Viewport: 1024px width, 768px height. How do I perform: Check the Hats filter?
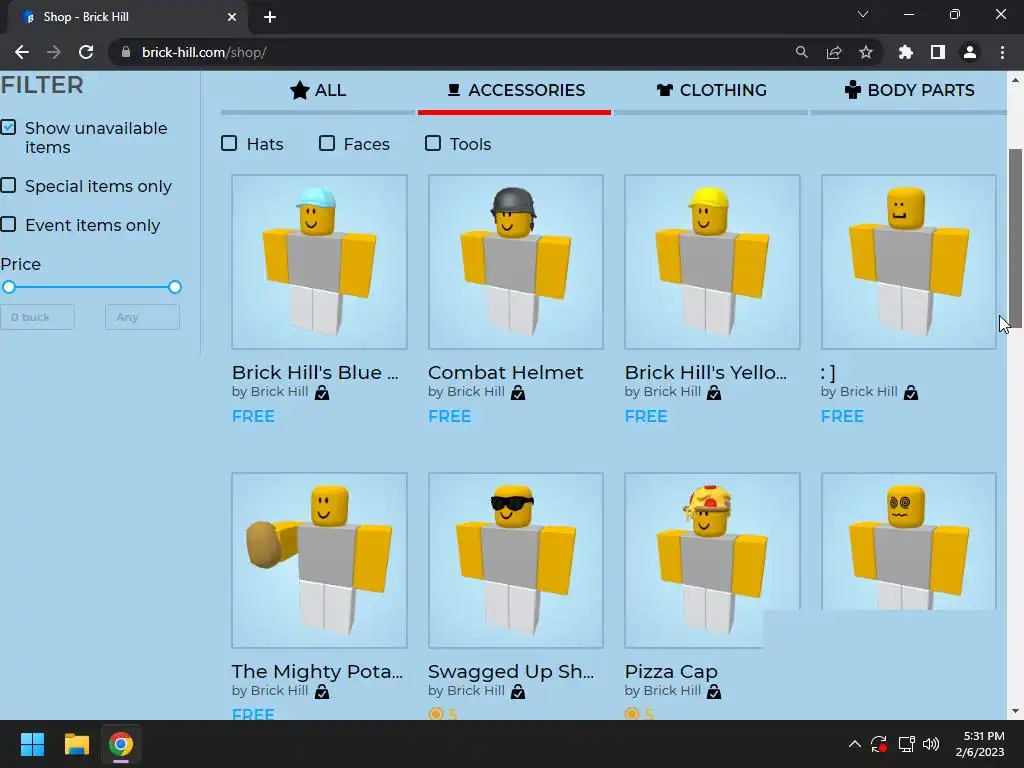tap(229, 143)
